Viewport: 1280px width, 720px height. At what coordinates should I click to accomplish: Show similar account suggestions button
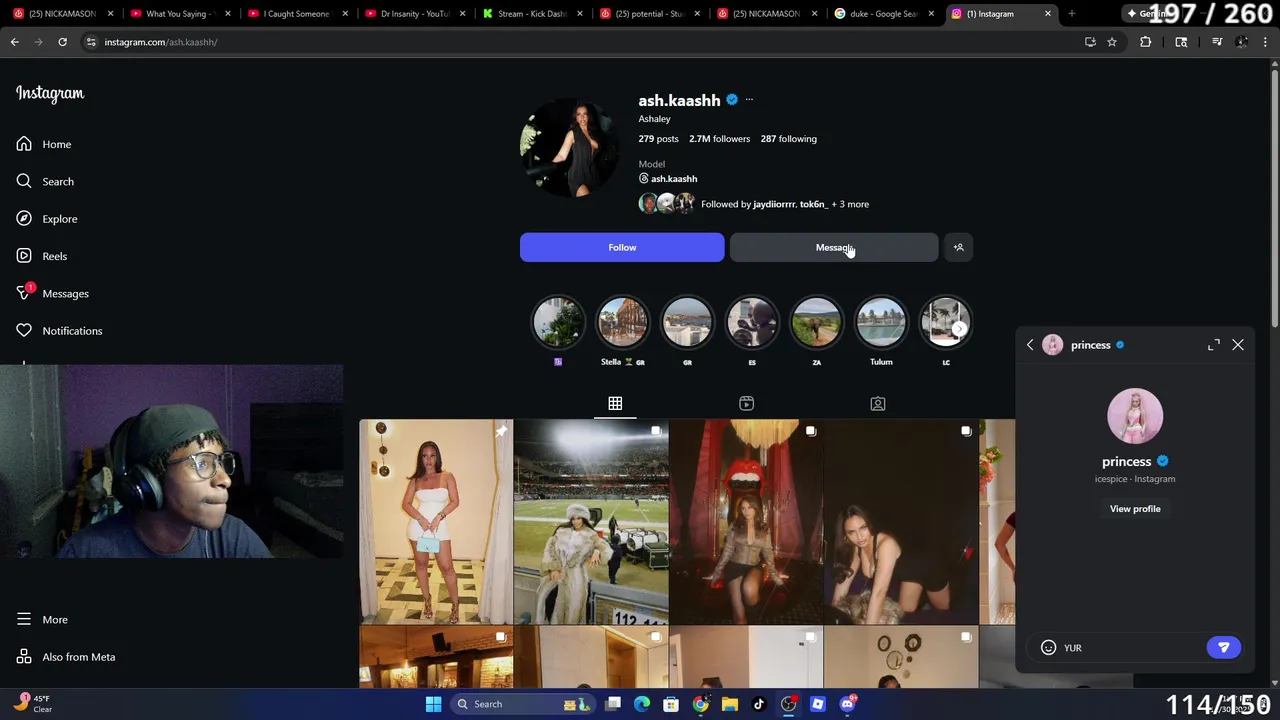[x=958, y=247]
